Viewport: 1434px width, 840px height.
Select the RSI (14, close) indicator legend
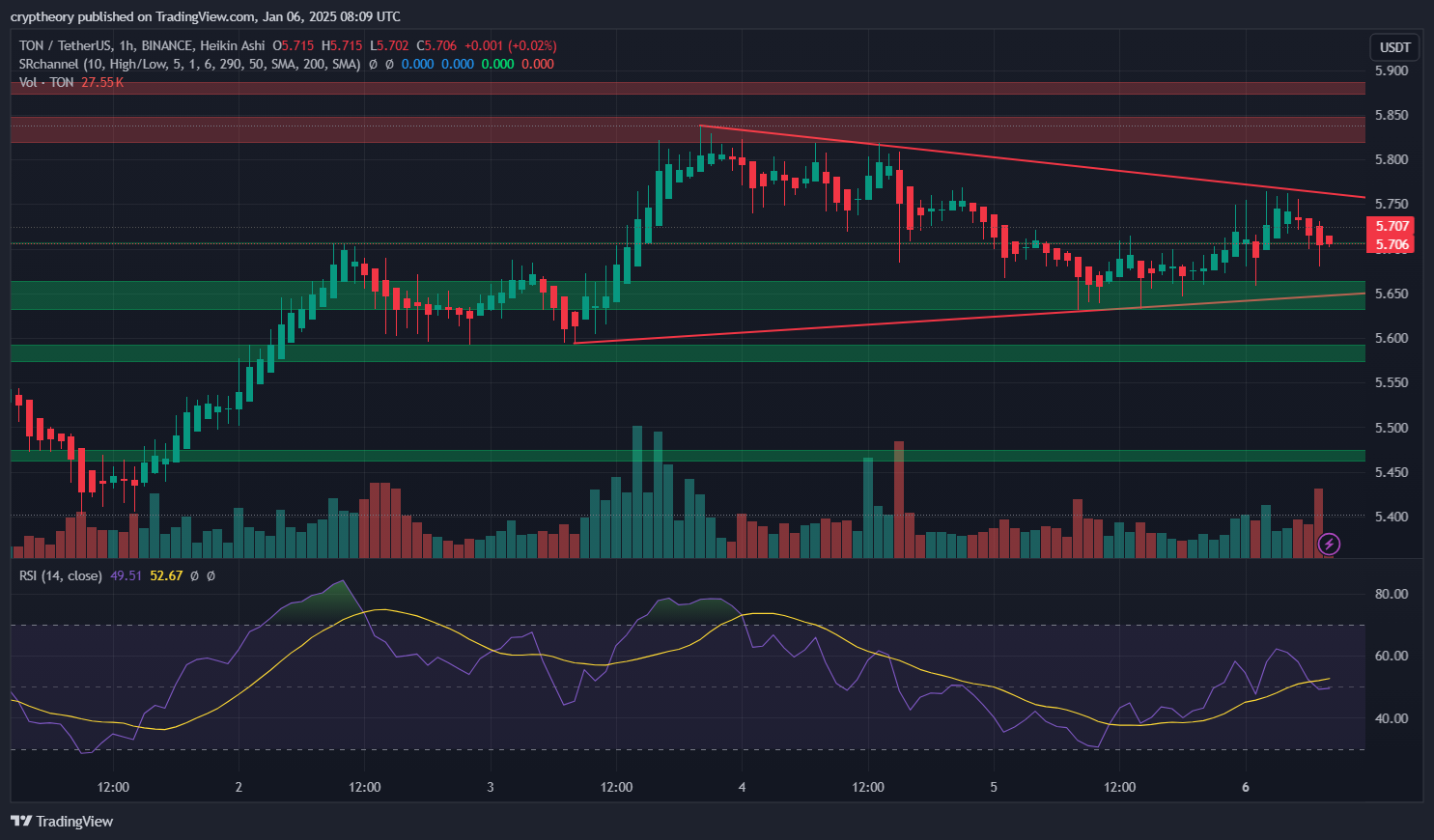61,575
